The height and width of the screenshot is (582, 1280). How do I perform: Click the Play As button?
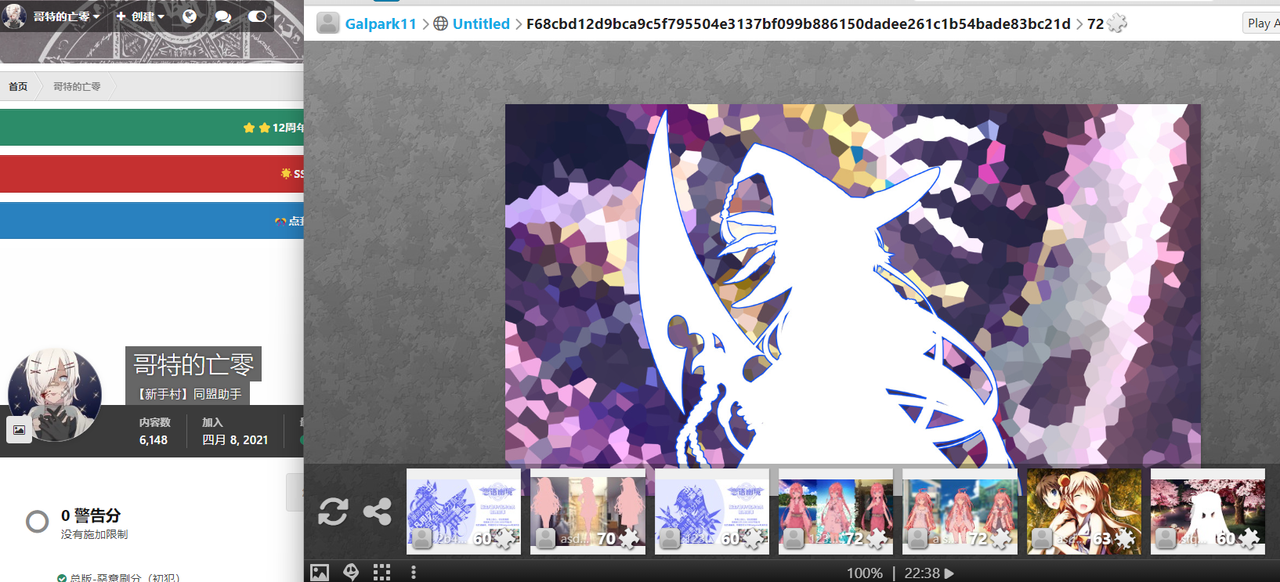[1261, 23]
